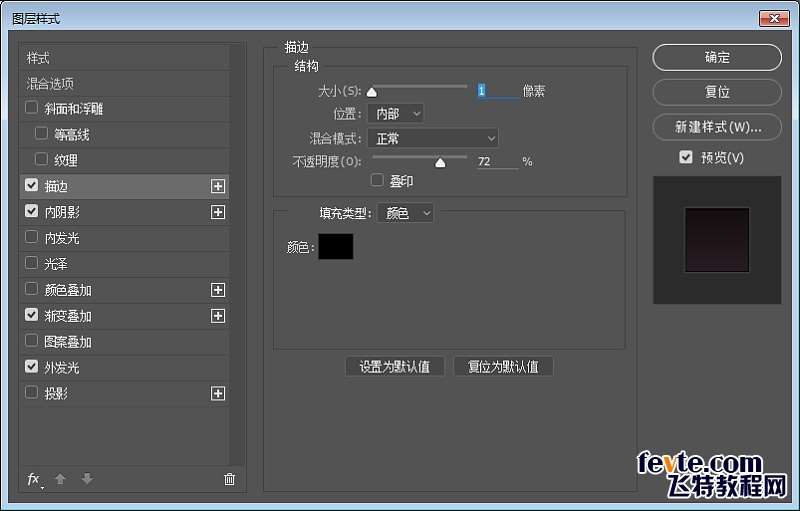Open the 内发光 settings panel
This screenshot has width=800, height=511.
pos(62,238)
